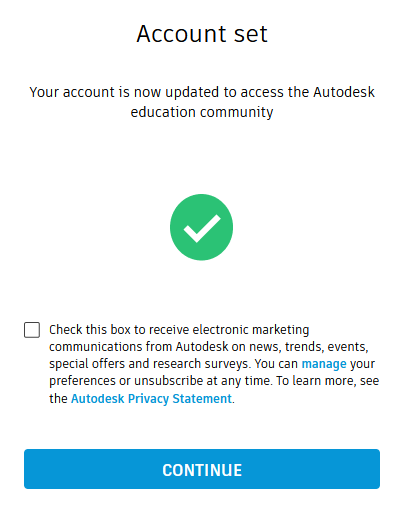Click the green success checkmark icon
This screenshot has height=515, width=411.
tap(201, 227)
